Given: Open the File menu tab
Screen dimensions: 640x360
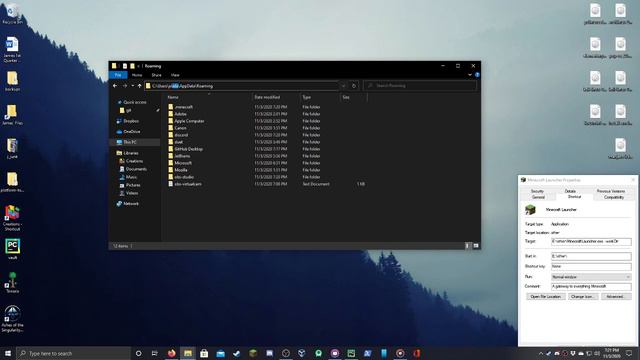Looking at the screenshot, I should click(x=118, y=75).
